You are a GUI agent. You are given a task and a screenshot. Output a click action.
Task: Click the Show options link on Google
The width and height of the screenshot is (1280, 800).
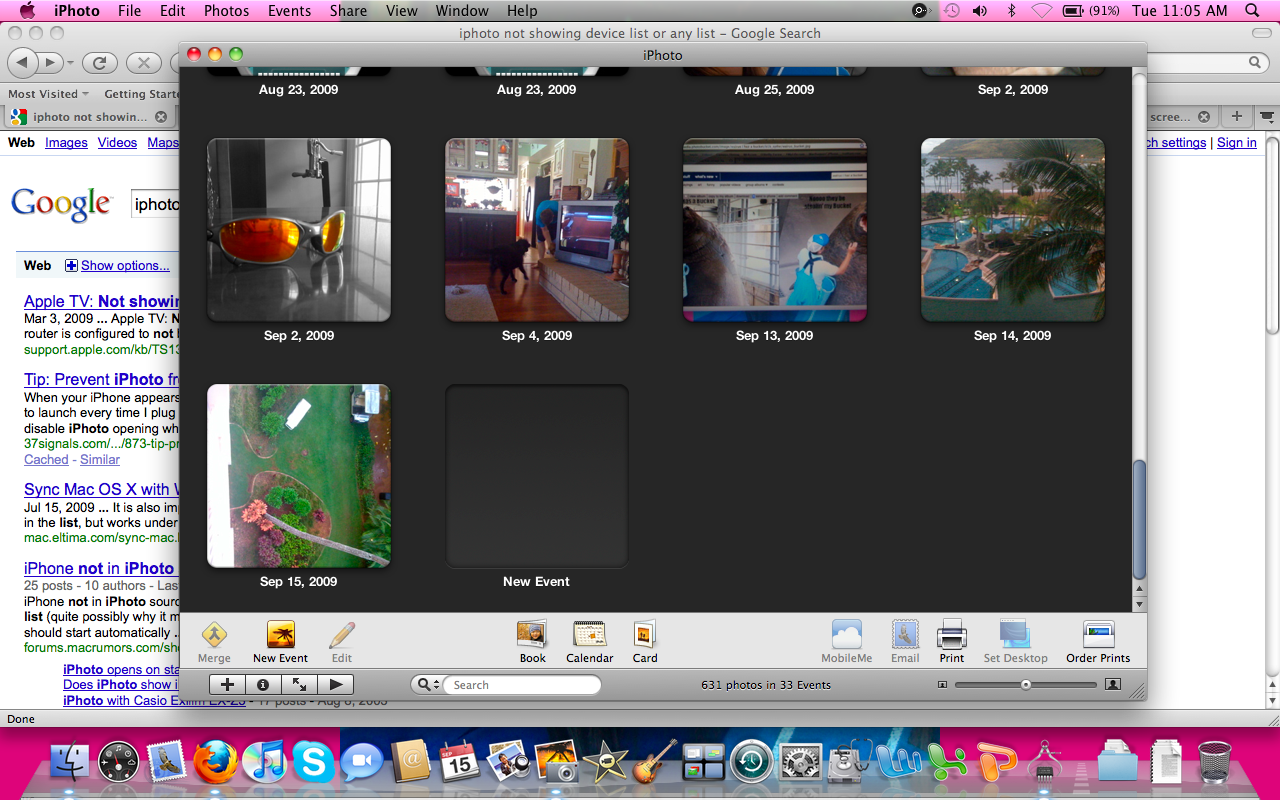(x=125, y=266)
